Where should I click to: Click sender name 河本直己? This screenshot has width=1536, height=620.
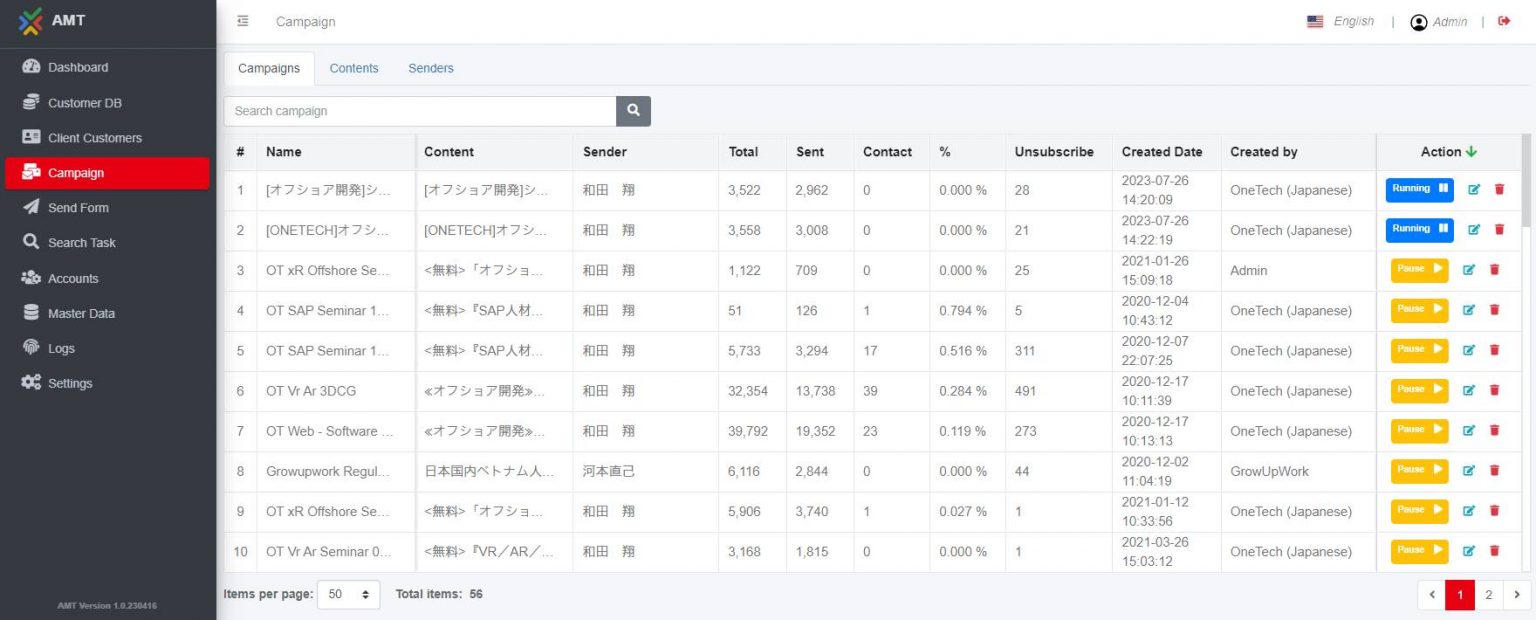point(609,471)
